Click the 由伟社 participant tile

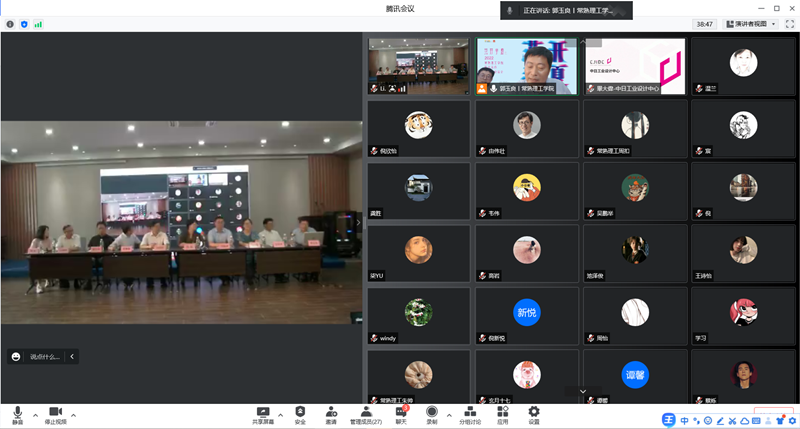(527, 129)
